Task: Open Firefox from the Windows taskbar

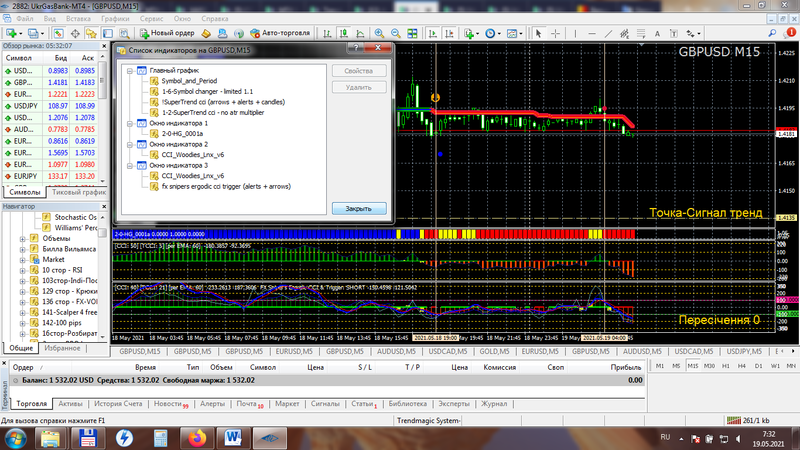Action: click(197, 437)
